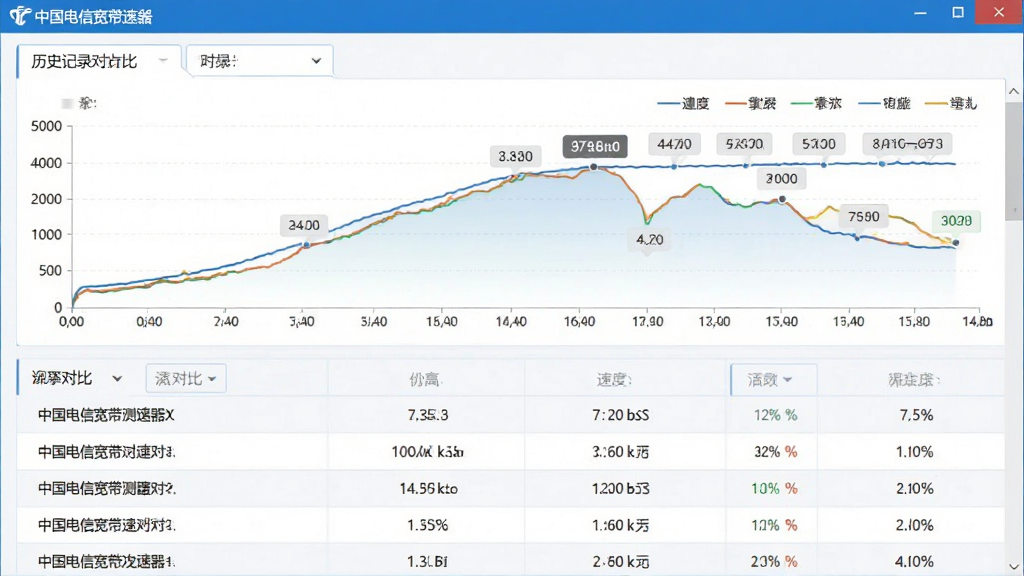Select the table row with 14.56
The width and height of the screenshot is (1024, 576).
511,488
